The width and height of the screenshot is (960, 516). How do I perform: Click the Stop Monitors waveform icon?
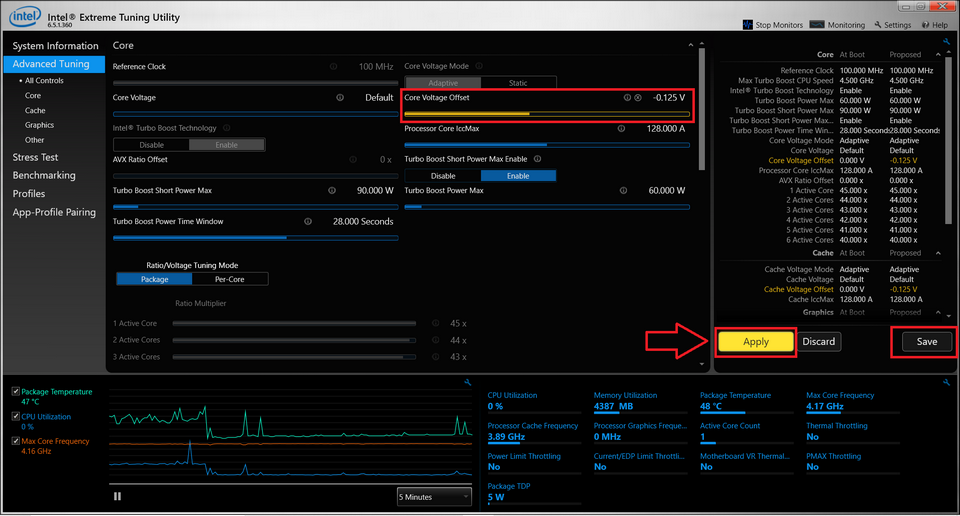click(748, 25)
